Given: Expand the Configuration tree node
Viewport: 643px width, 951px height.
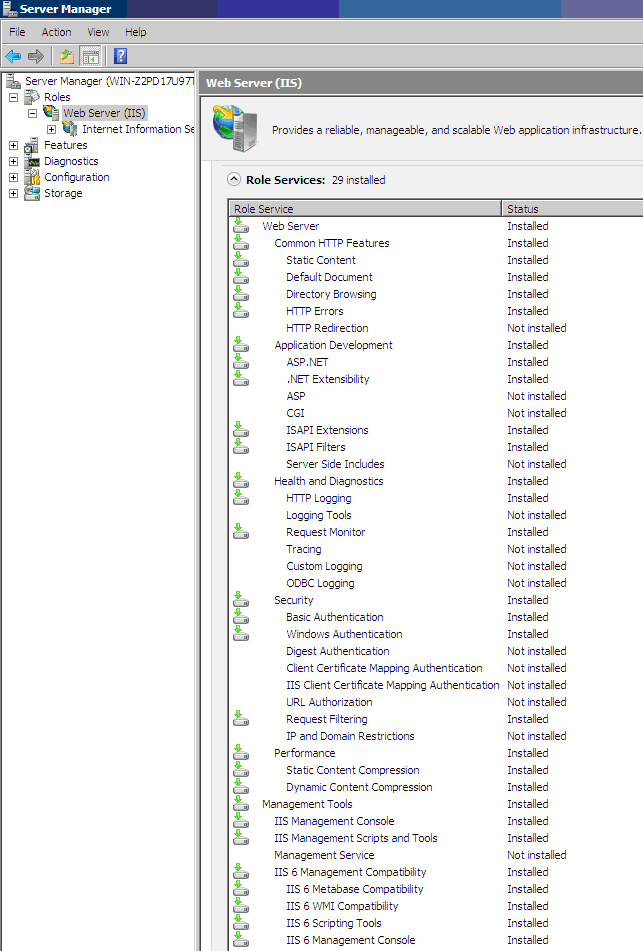Looking at the screenshot, I should [13, 177].
